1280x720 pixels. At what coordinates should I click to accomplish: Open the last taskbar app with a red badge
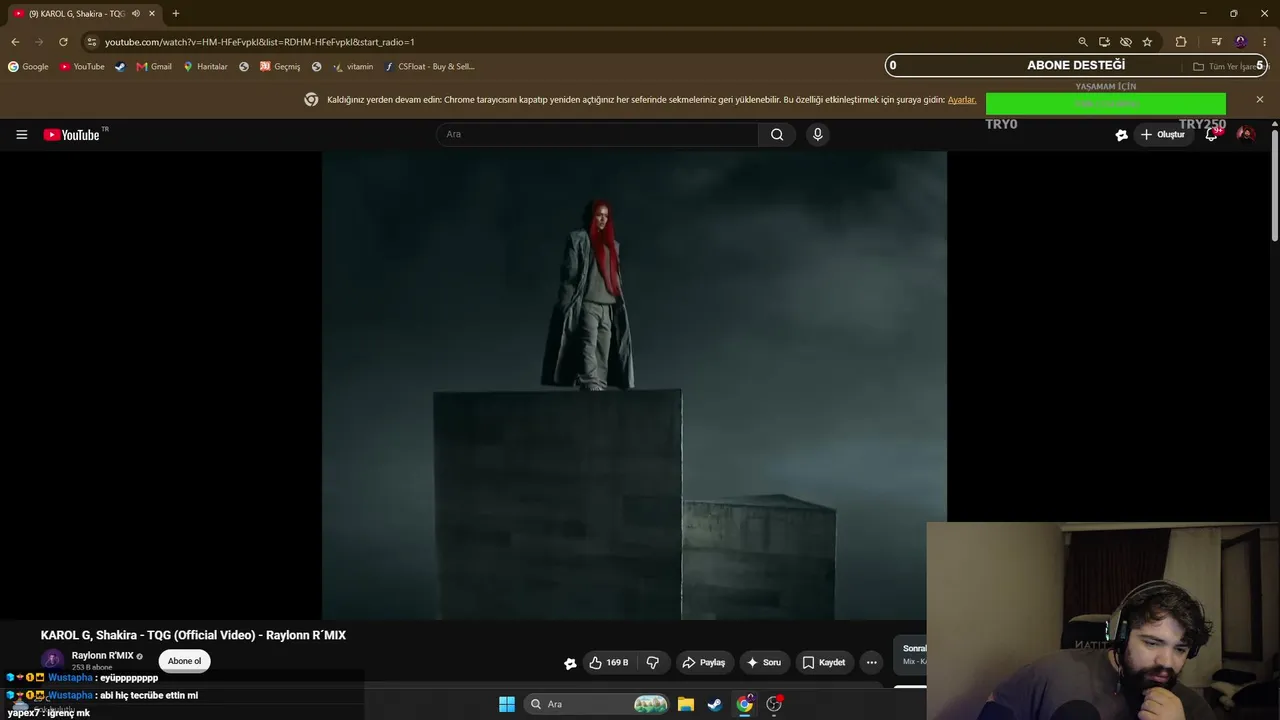774,704
